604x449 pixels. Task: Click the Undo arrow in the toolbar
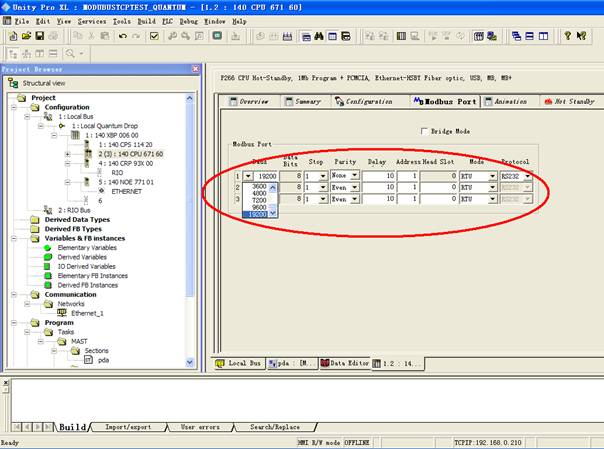(x=122, y=36)
